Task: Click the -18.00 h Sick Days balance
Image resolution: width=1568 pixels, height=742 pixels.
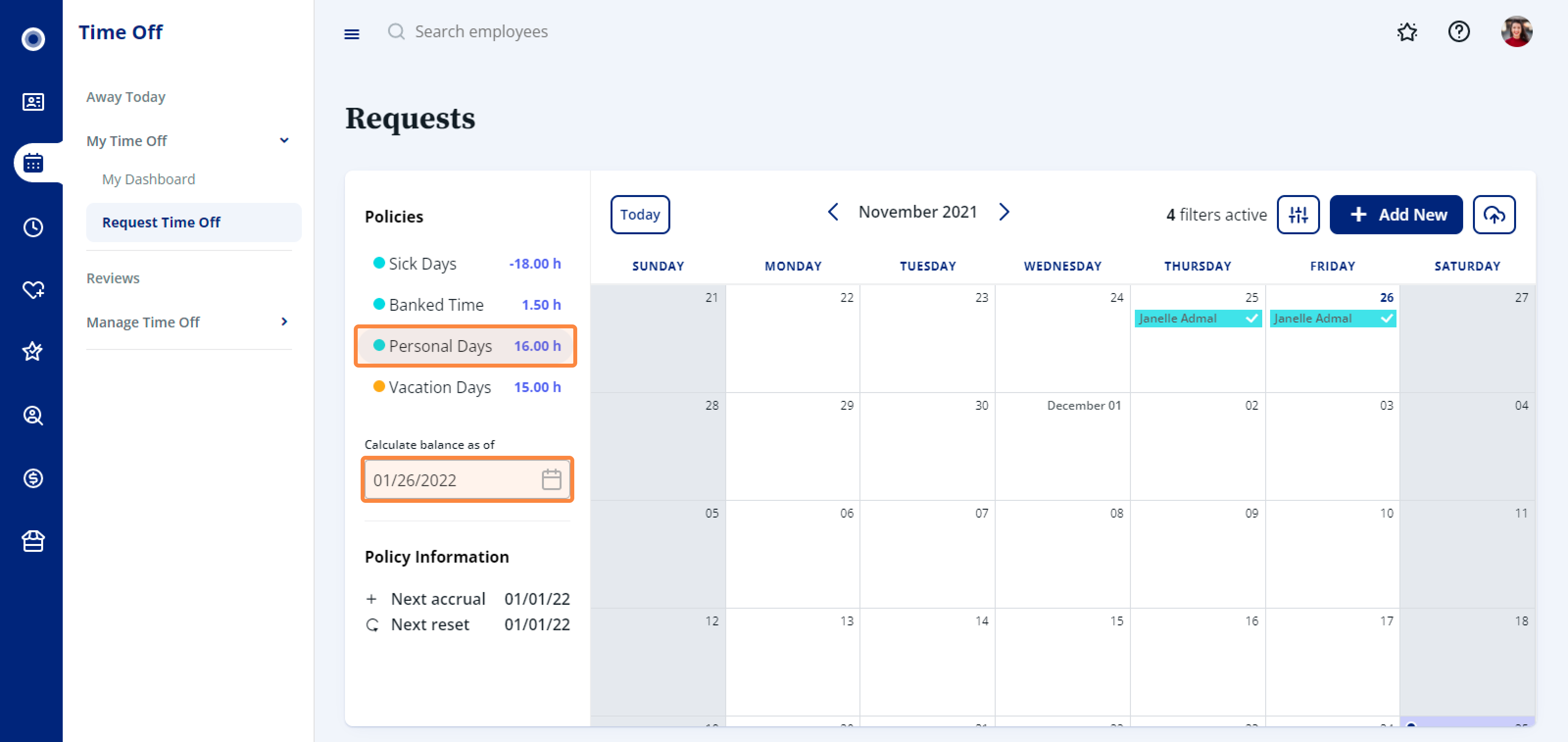Action: coord(535,264)
